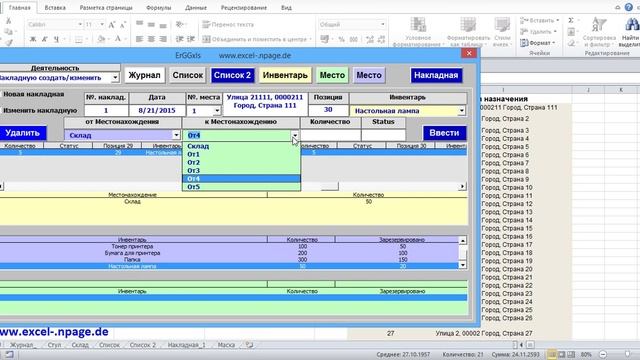The image size is (640, 360).
Task: Click inside the Количество input field
Action: pyautogui.click(x=331, y=135)
